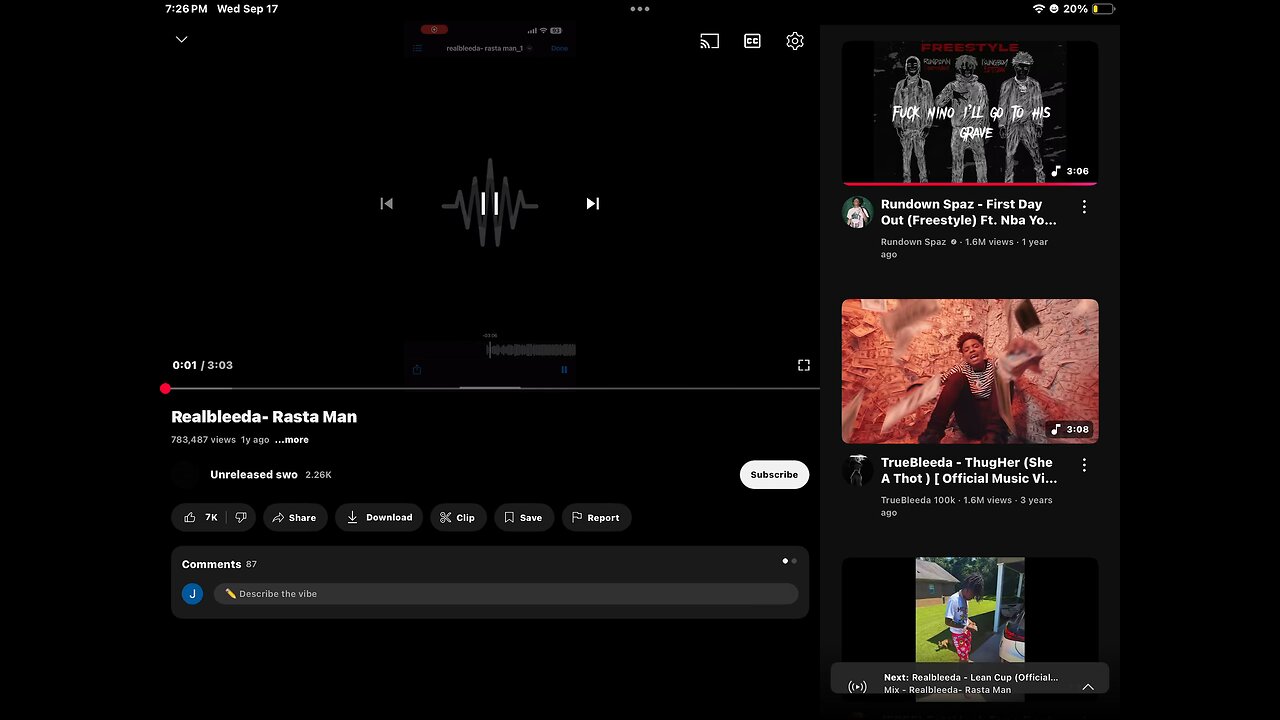Enter fullscreen mode
1280x720 pixels.
(803, 365)
